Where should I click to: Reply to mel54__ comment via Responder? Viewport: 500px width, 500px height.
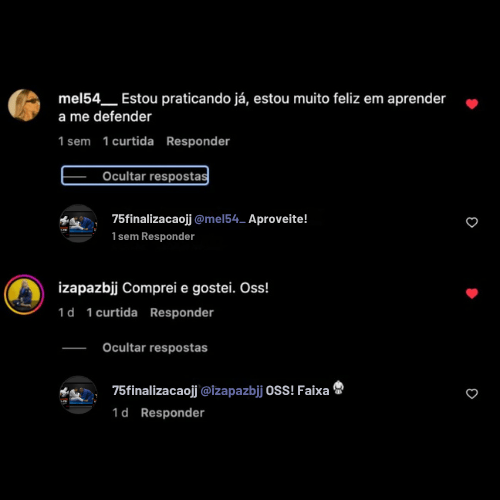[x=198, y=141]
